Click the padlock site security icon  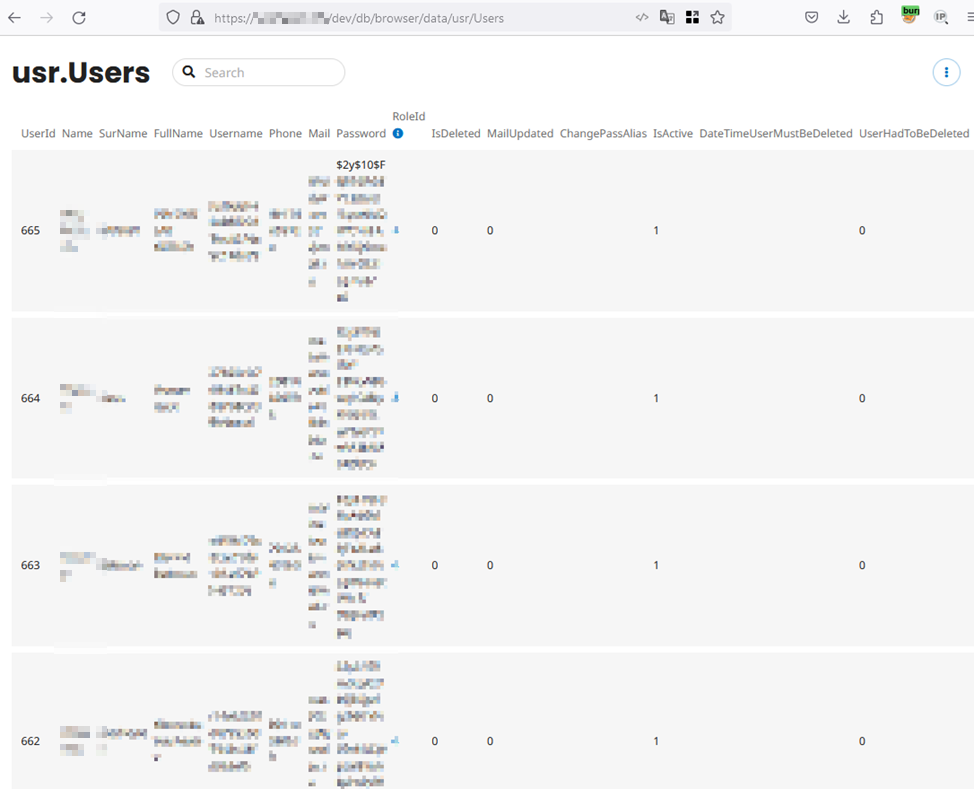point(197,17)
